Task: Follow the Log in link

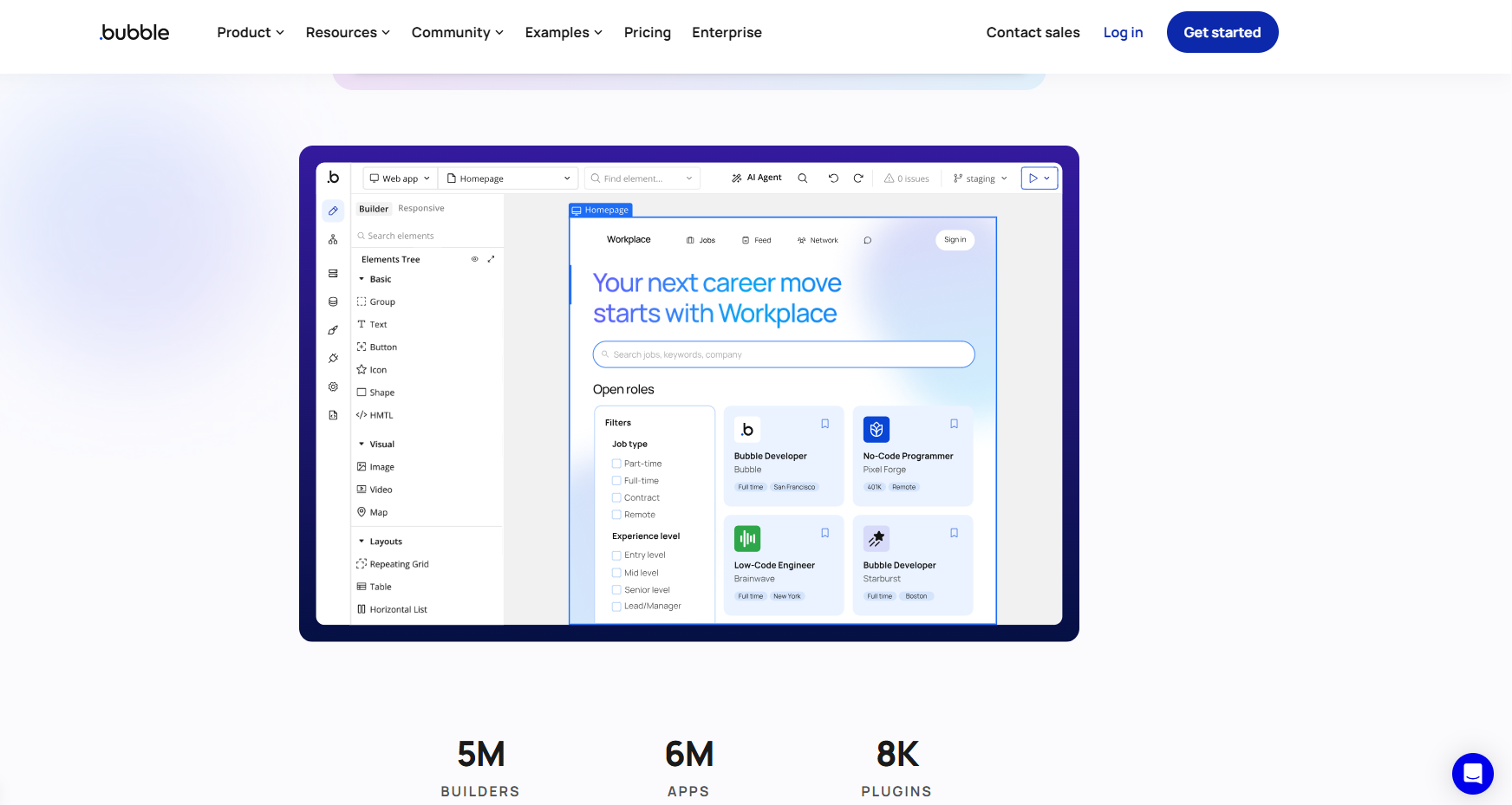Action: point(1123,32)
